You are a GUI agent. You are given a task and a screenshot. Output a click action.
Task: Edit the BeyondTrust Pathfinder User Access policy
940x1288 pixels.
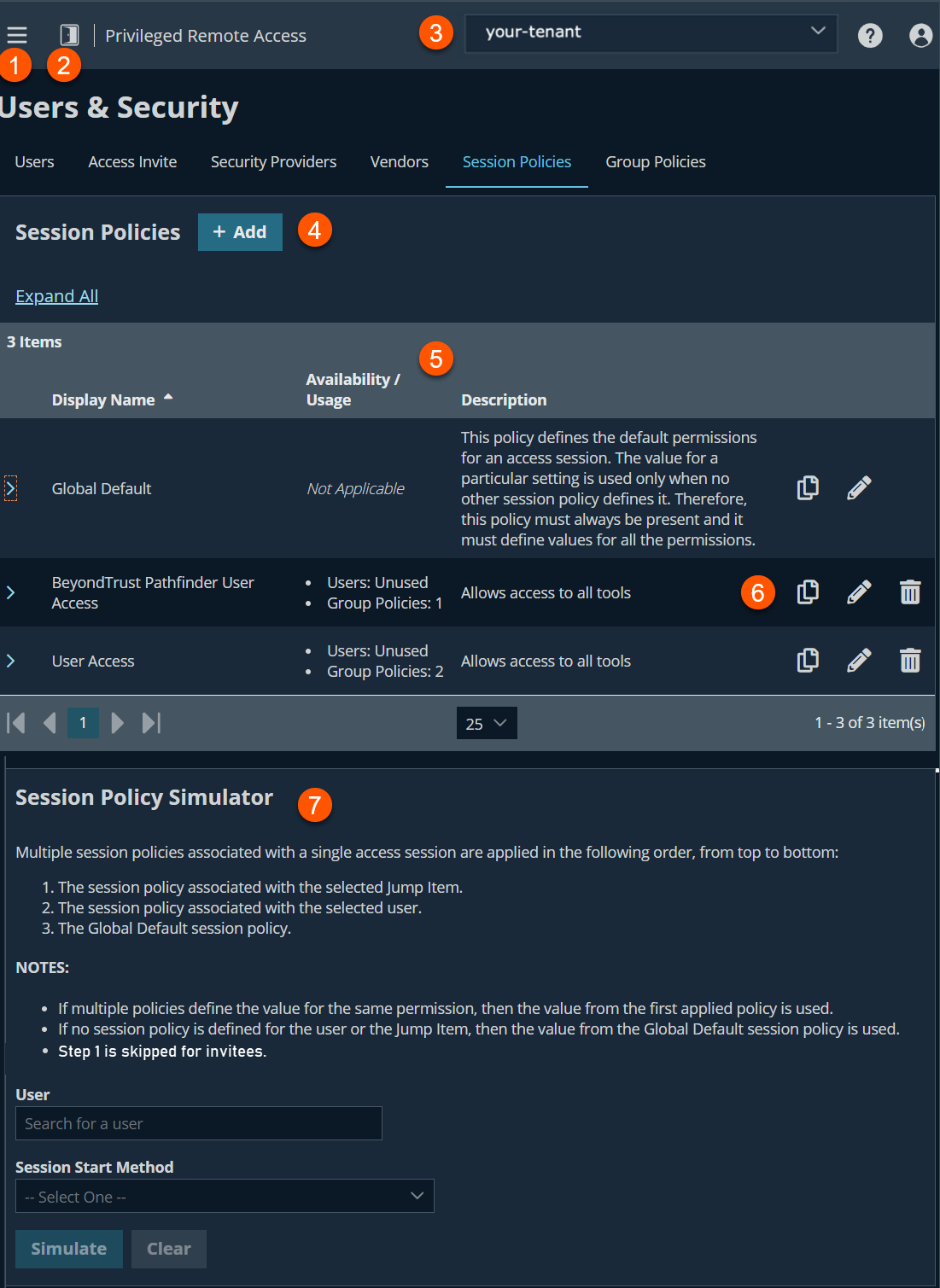[859, 592]
